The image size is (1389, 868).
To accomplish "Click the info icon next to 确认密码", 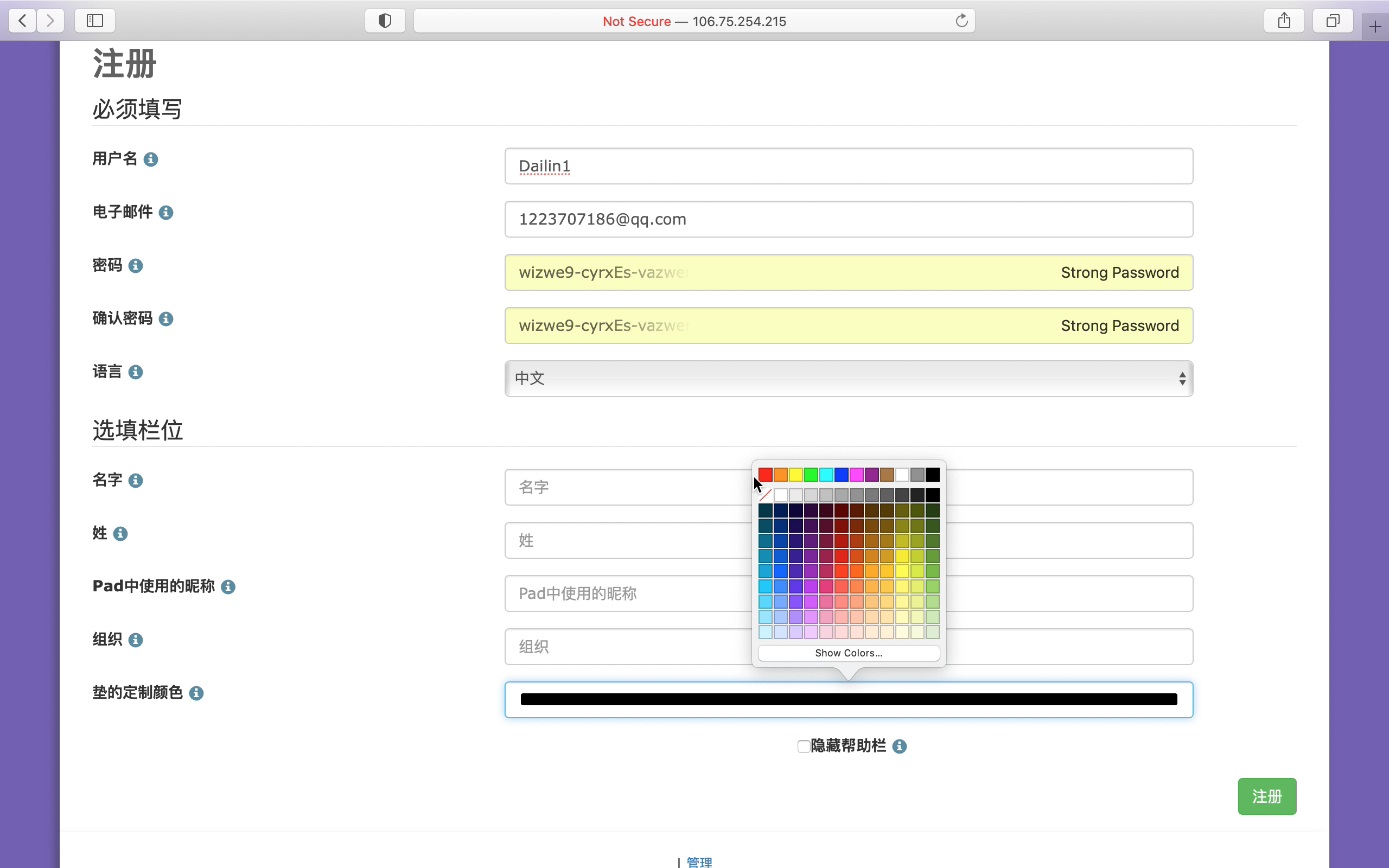I will 166,318.
